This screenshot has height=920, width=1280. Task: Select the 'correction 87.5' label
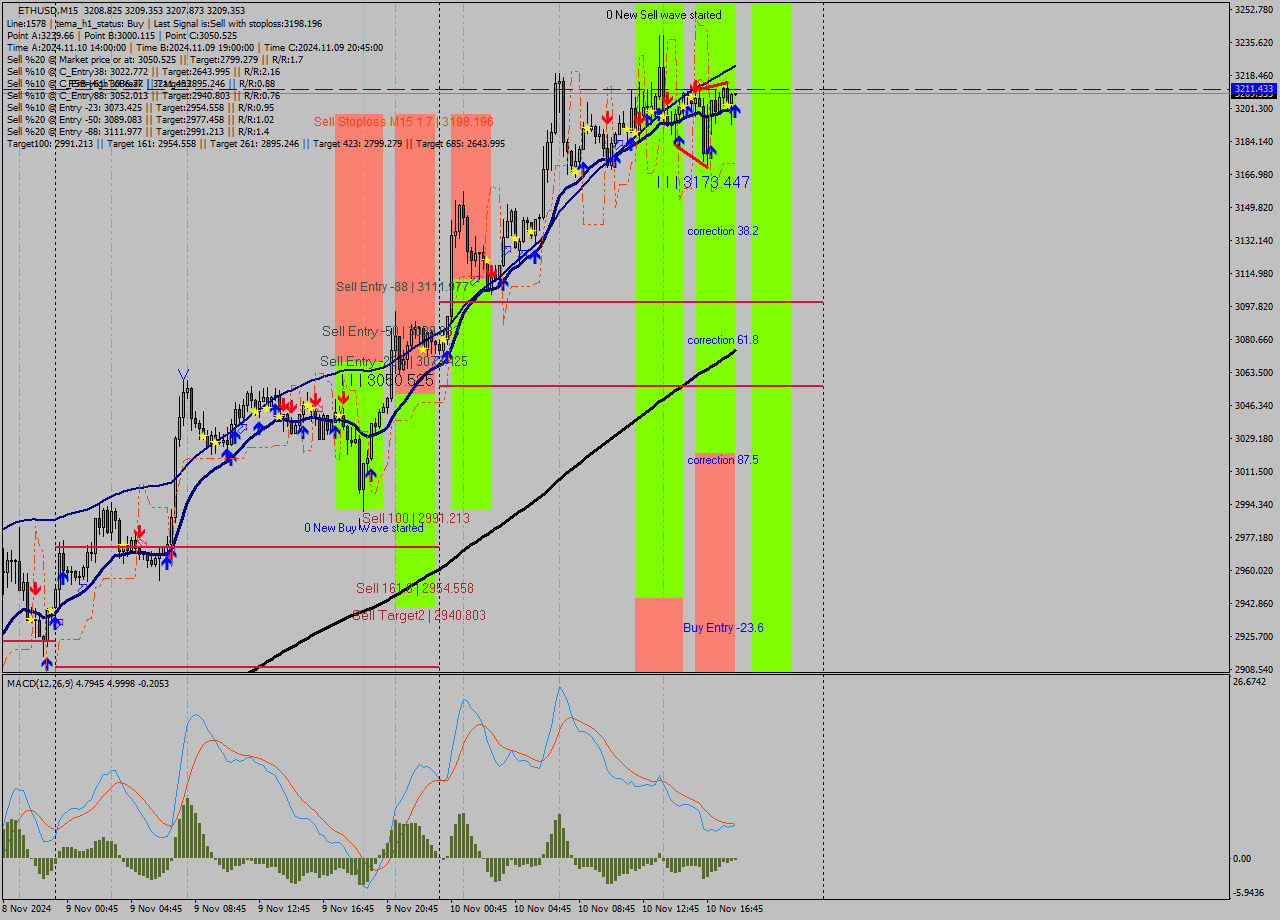723,460
